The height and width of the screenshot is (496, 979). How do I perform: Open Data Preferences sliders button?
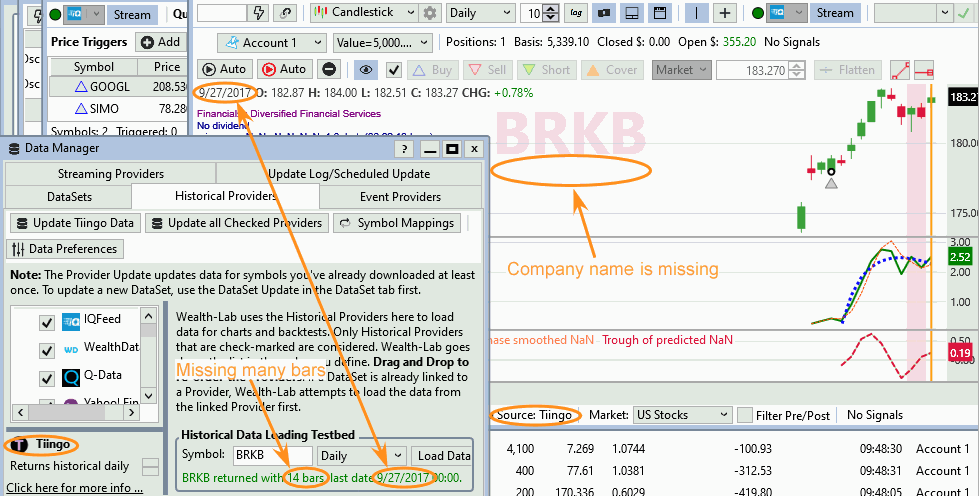click(66, 249)
